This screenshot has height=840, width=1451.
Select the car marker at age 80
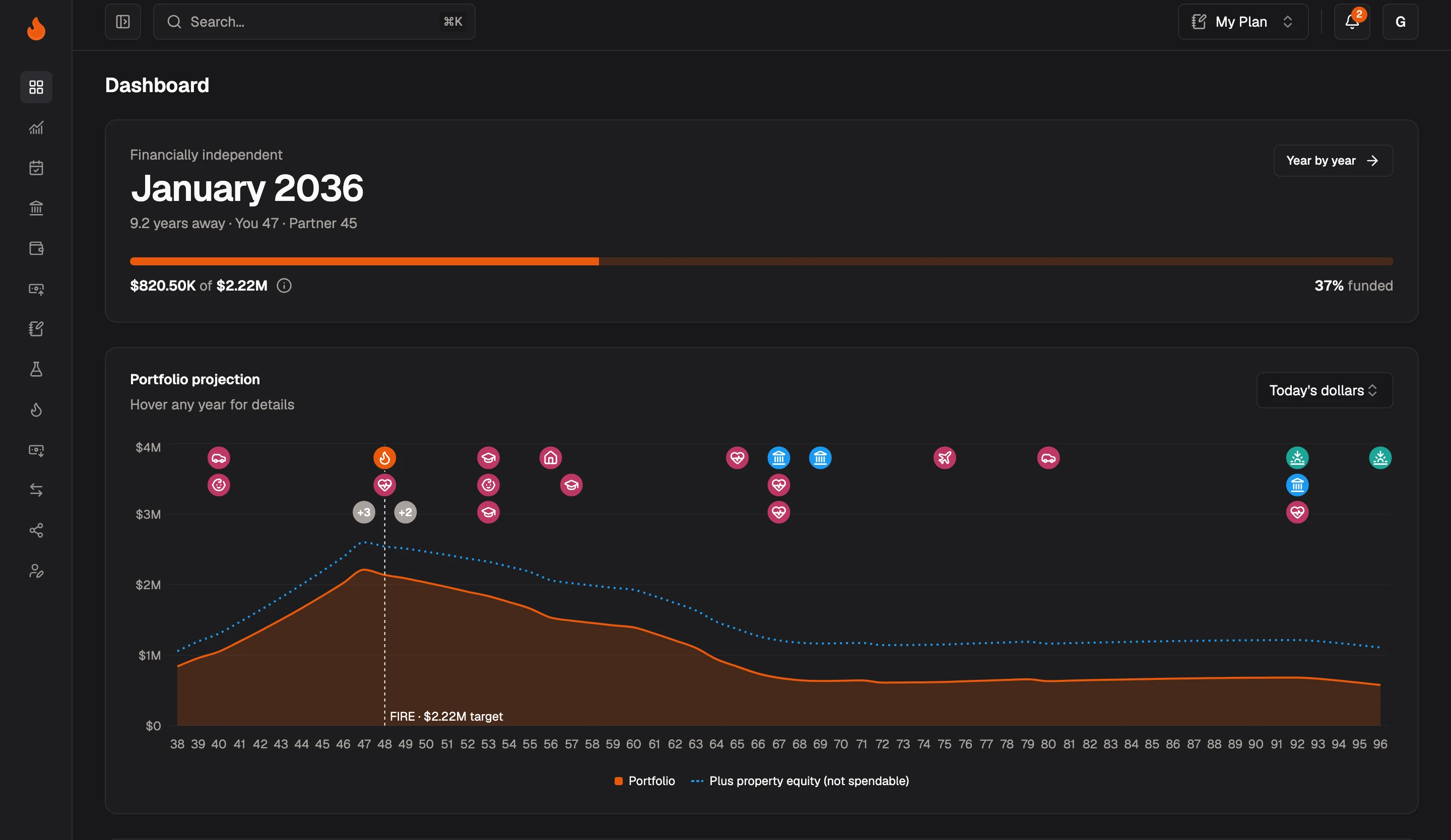1048,458
